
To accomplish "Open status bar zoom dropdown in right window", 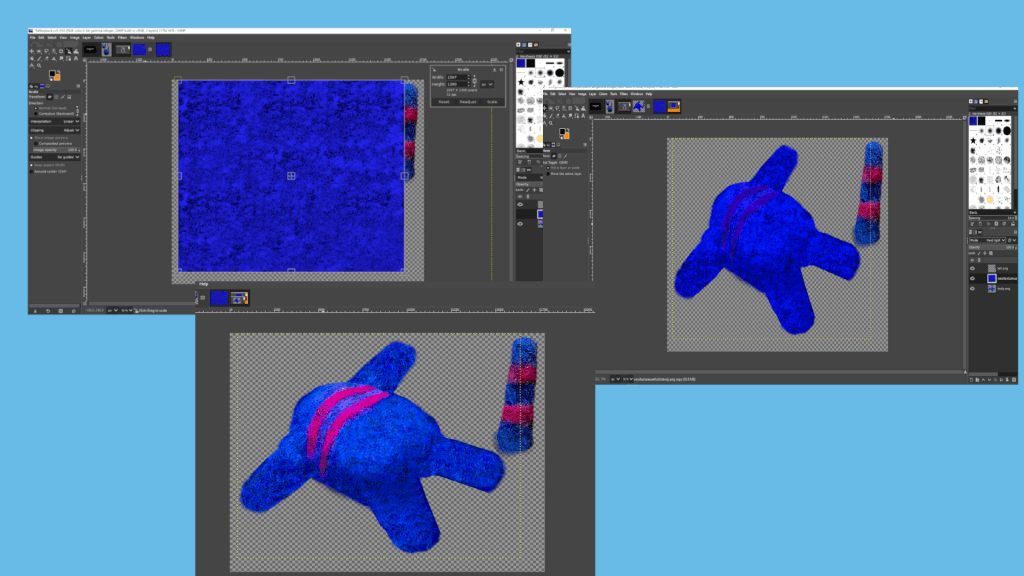I will coord(628,379).
